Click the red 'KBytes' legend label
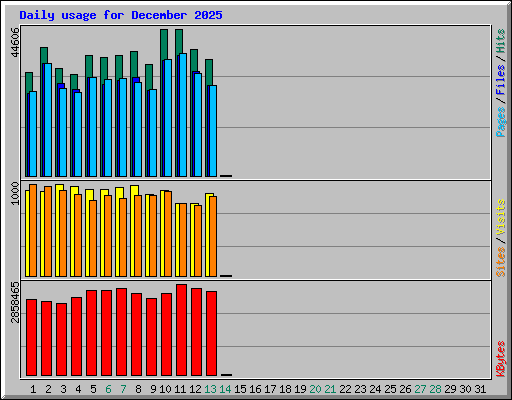This screenshot has width=512, height=400. coord(501,359)
